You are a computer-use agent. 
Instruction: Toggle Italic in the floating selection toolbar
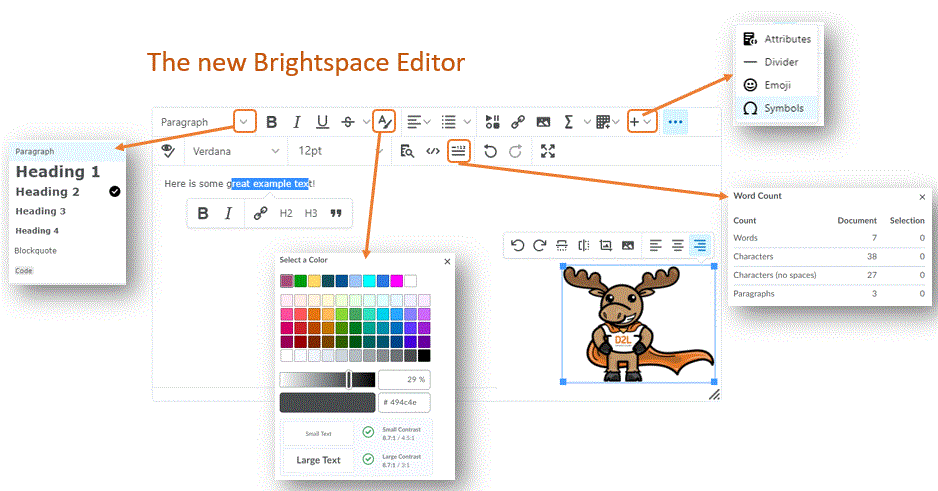pyautogui.click(x=228, y=214)
